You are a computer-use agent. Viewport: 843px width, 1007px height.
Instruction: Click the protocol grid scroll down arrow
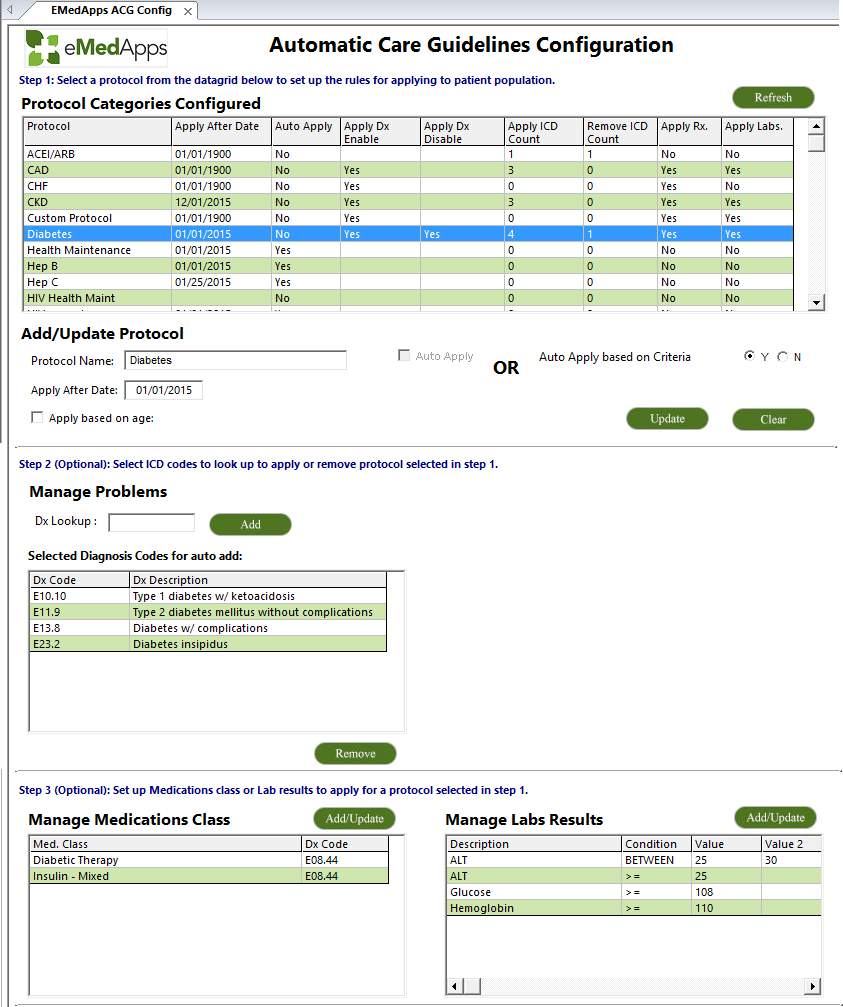816,302
